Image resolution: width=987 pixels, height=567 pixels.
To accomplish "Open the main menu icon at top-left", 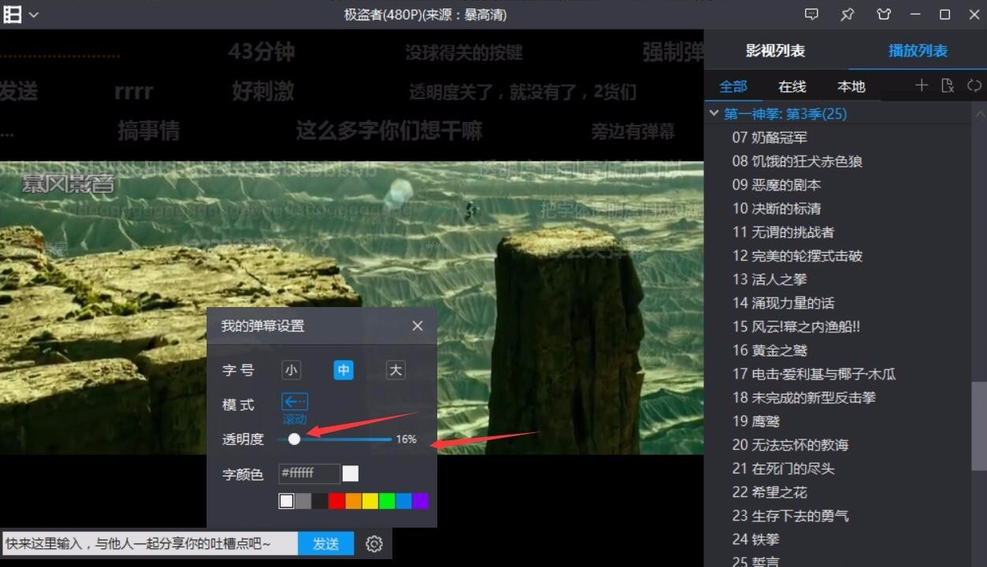I will (13, 14).
